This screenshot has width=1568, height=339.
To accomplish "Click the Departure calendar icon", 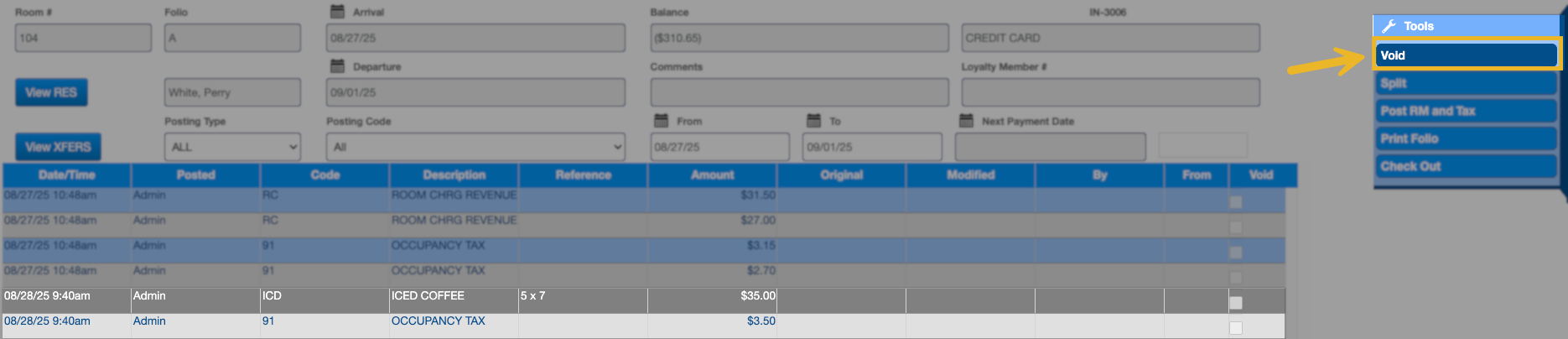I will (337, 66).
